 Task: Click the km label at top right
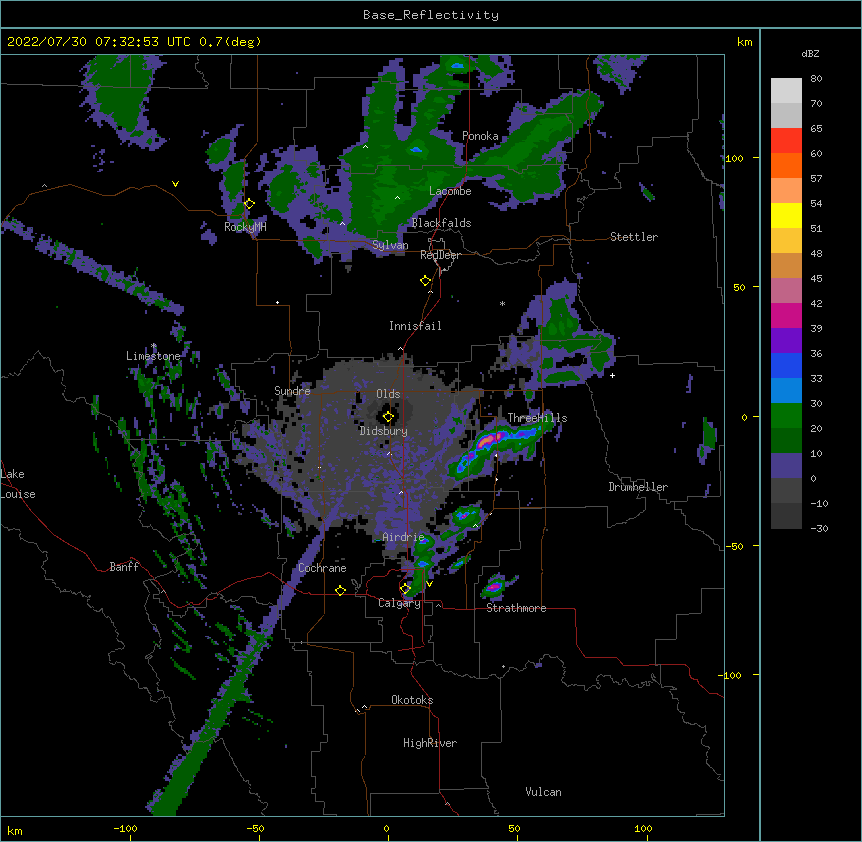click(744, 42)
